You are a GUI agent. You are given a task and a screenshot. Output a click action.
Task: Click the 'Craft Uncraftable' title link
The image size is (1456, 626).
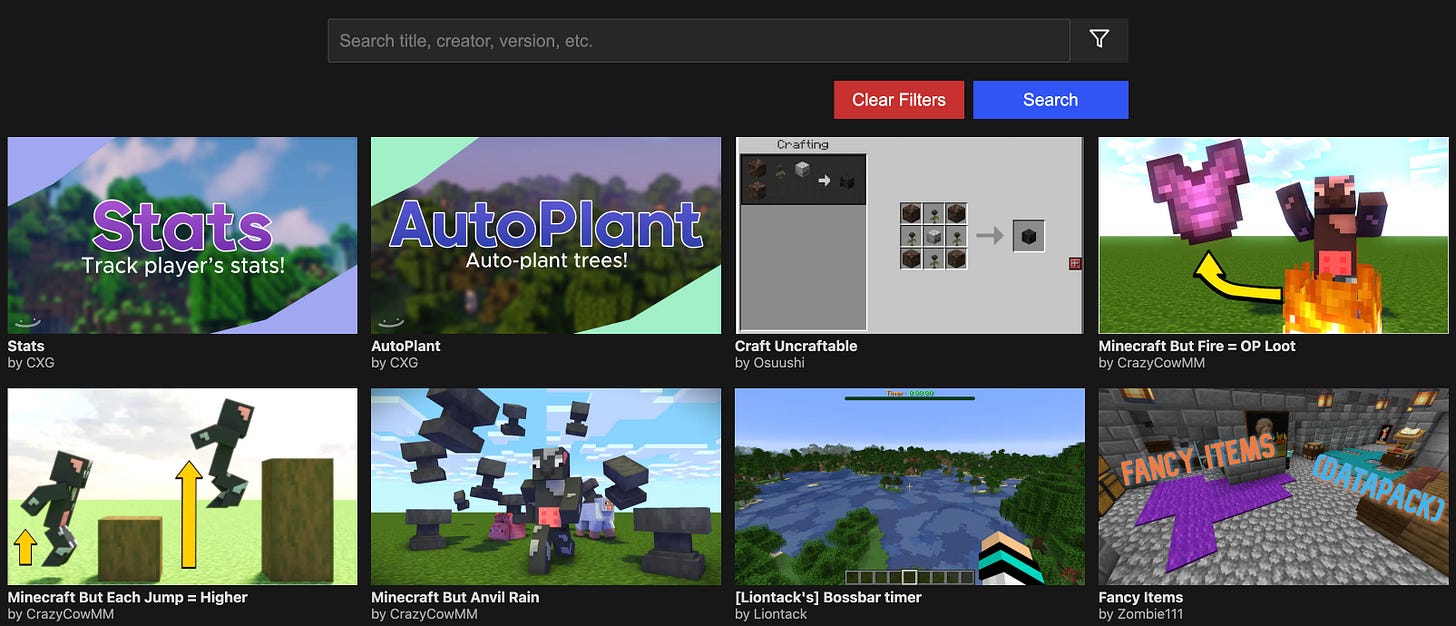coord(796,346)
